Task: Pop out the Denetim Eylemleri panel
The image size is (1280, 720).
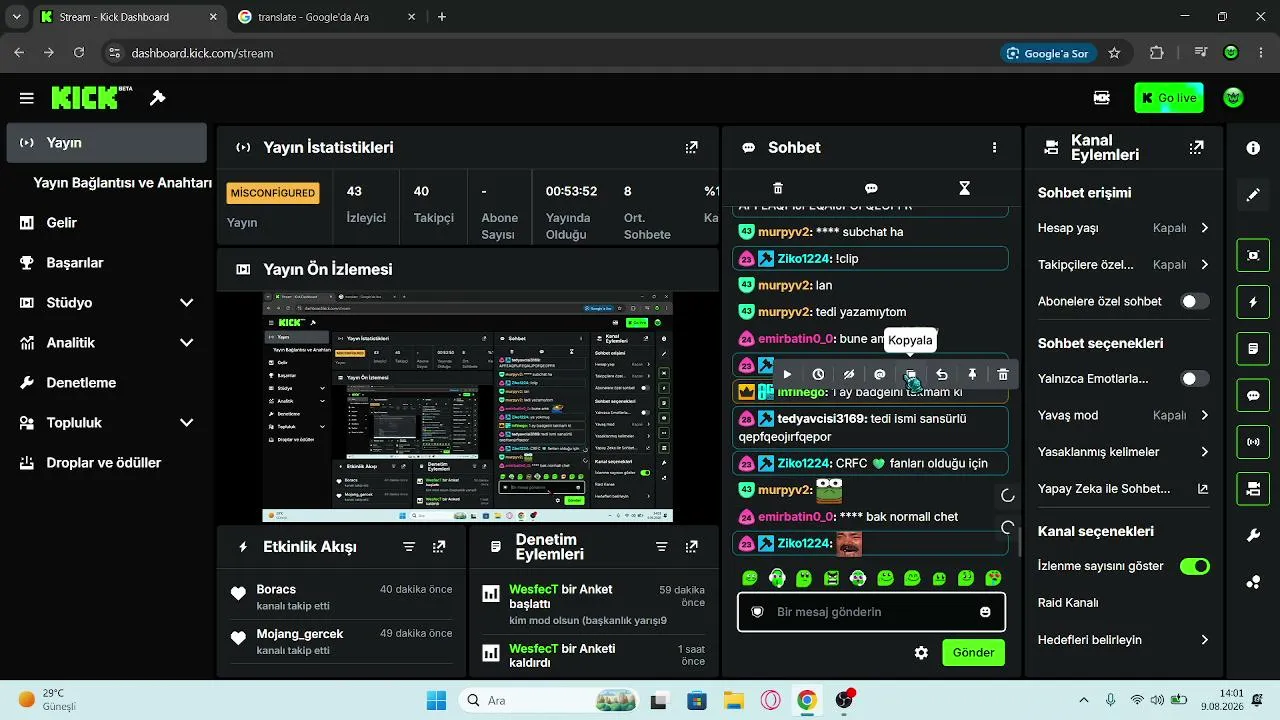Action: 691,547
